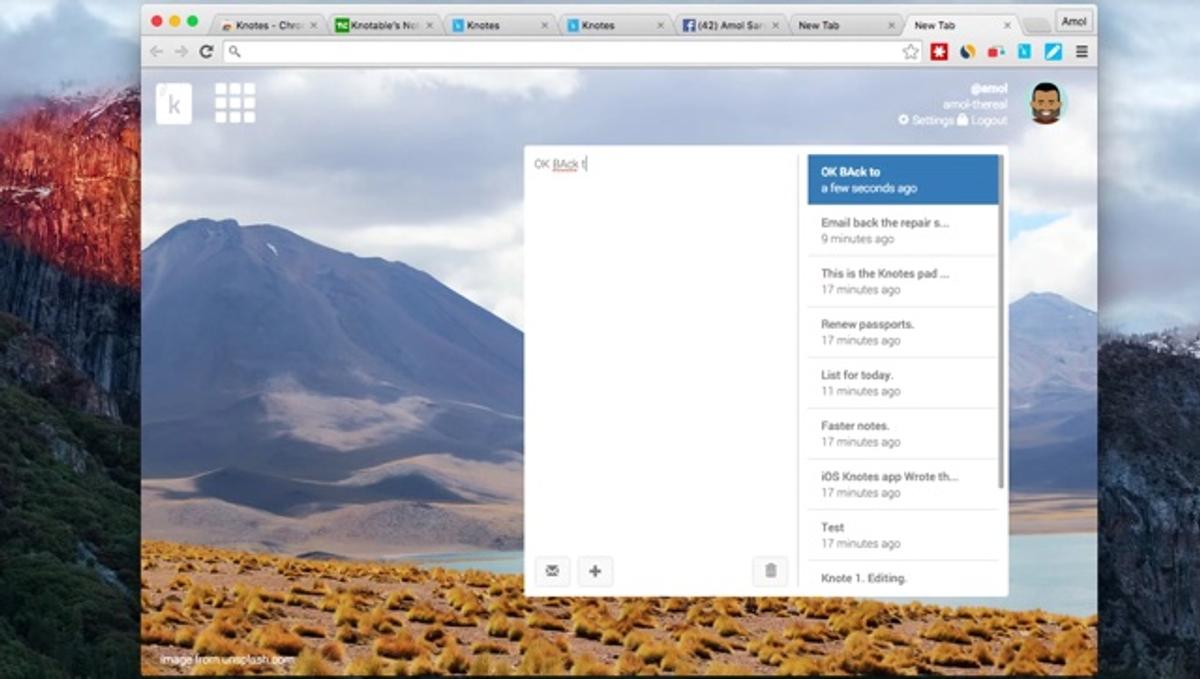Delete note using trash icon

[770, 571]
